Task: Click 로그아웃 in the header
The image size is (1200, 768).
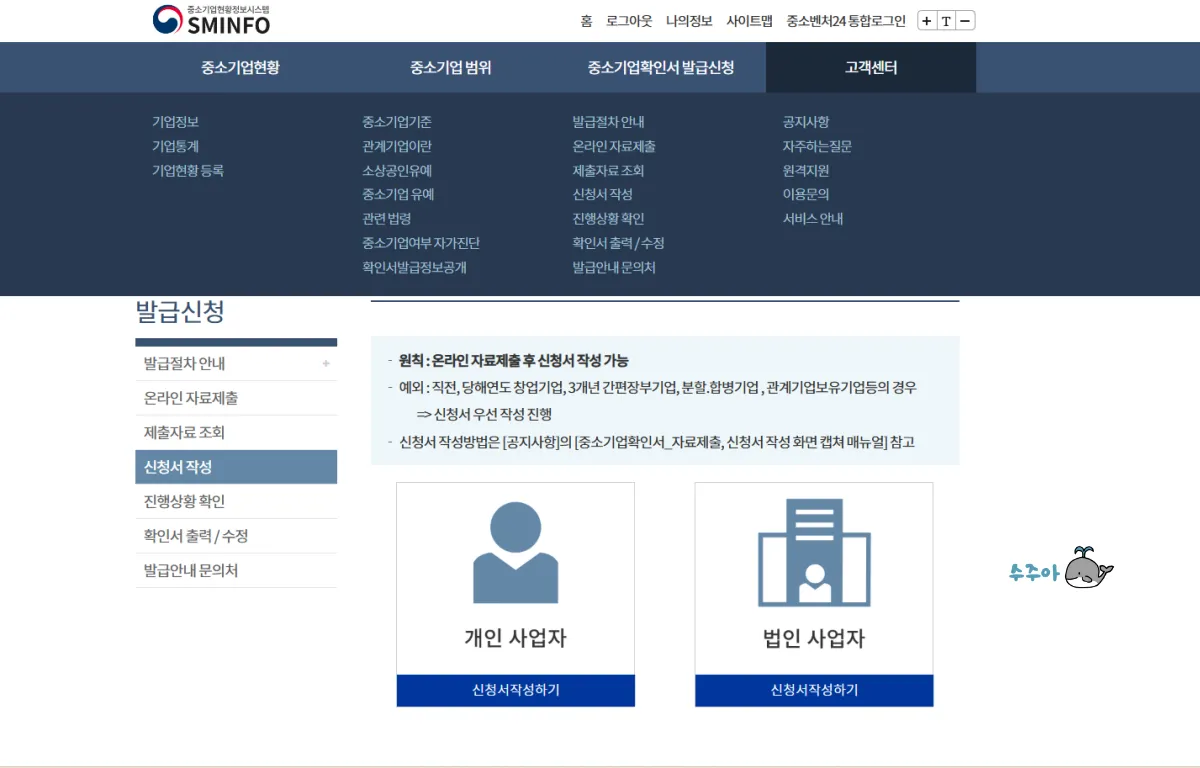Action: tap(628, 19)
